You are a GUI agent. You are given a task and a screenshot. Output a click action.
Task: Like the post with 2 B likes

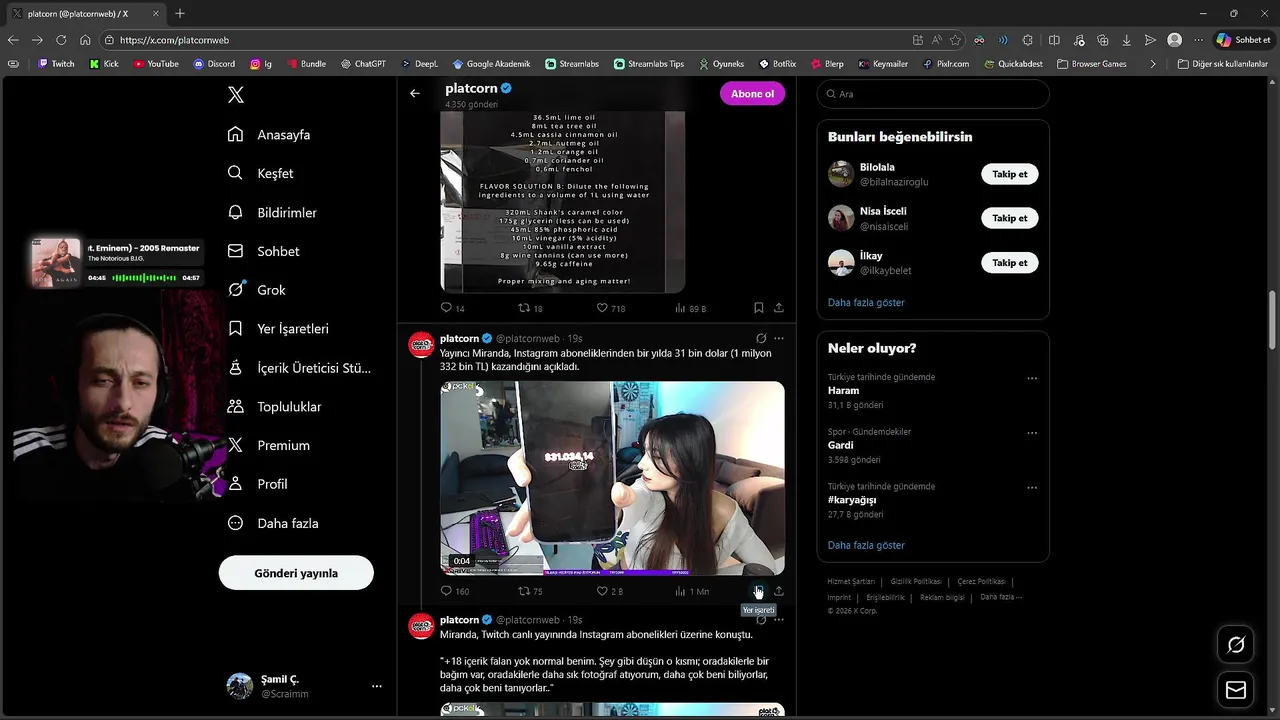[609, 591]
